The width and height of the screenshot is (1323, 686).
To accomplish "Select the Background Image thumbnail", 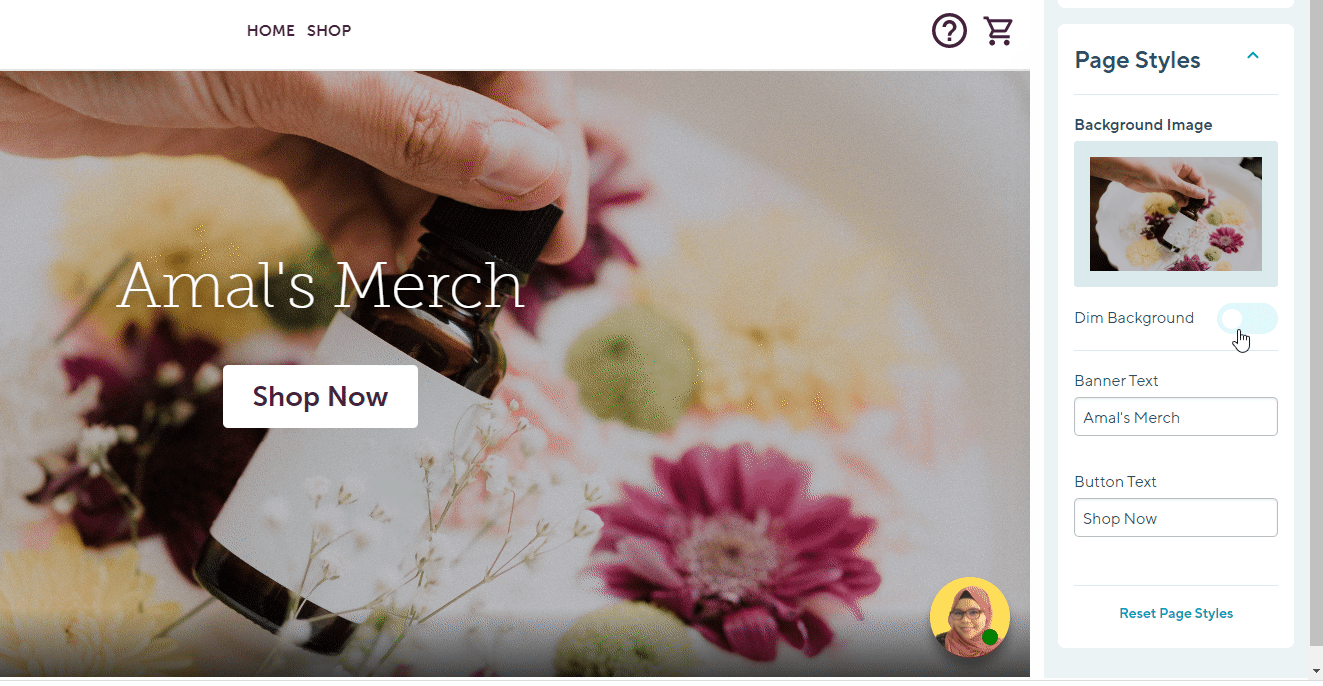I will click(1176, 214).
